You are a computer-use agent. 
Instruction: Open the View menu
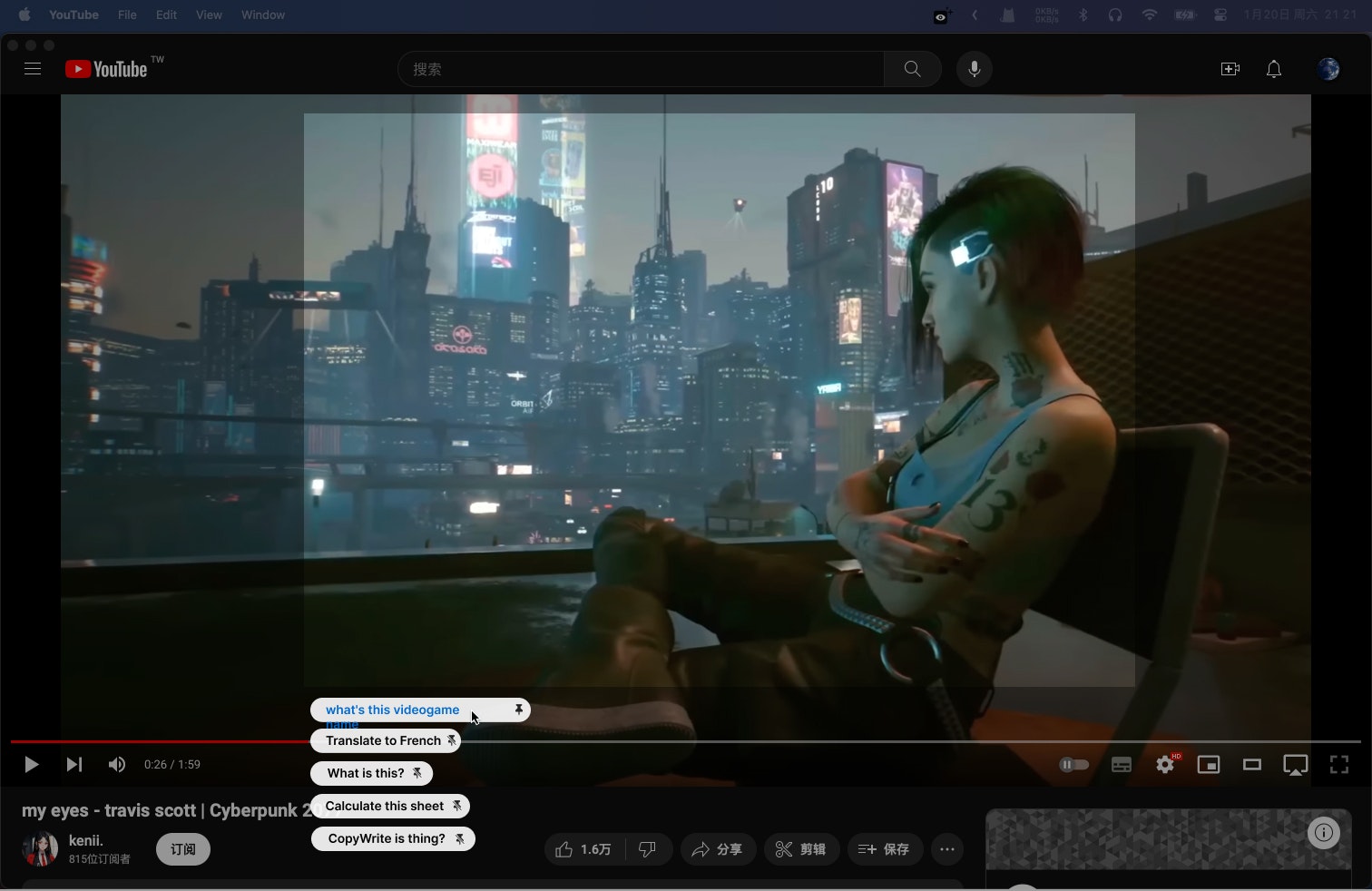pyautogui.click(x=209, y=15)
